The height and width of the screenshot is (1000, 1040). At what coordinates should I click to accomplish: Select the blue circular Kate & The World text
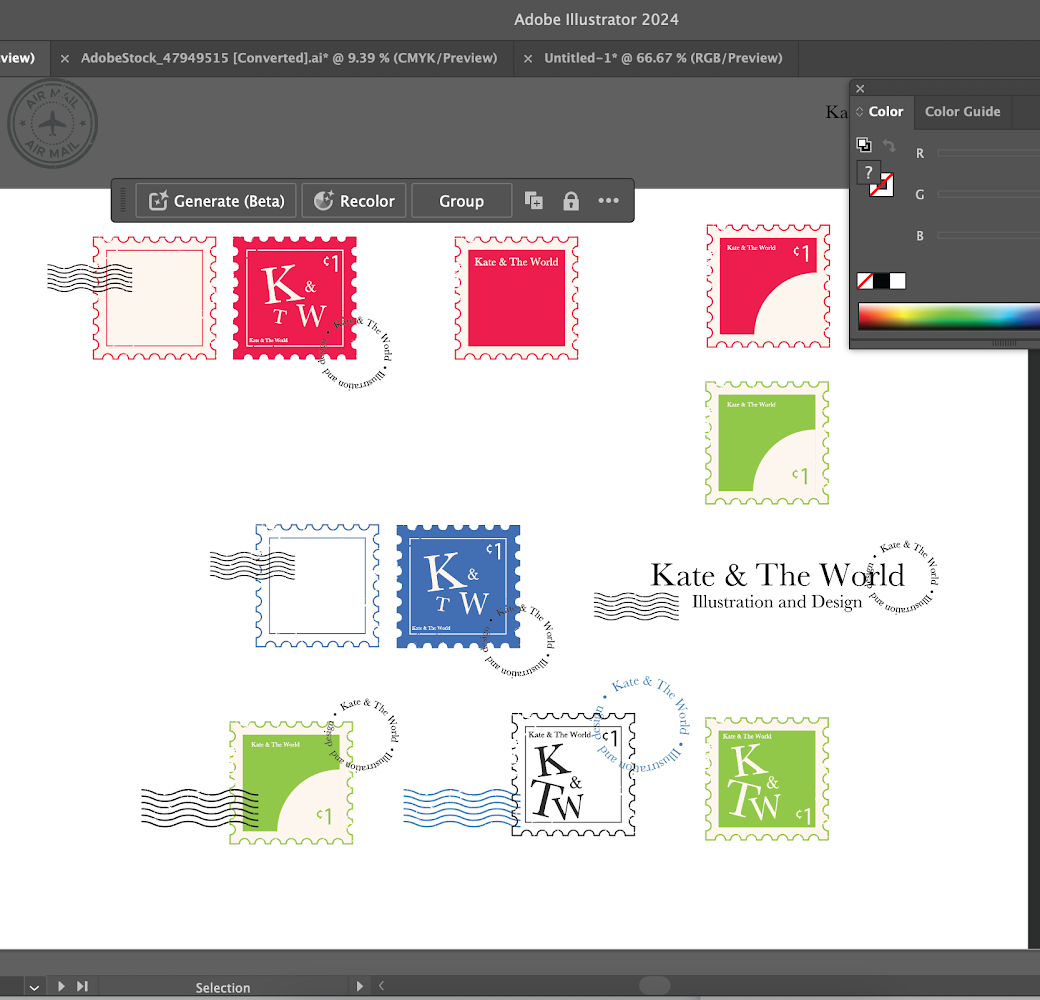[x=641, y=724]
